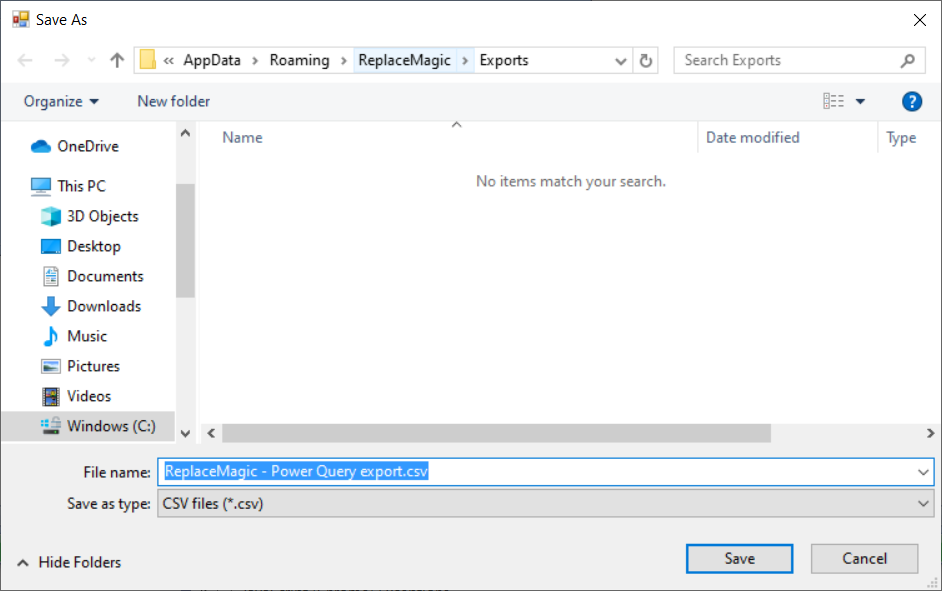Click the Search Exports input field
942x591 pixels.
click(785, 60)
